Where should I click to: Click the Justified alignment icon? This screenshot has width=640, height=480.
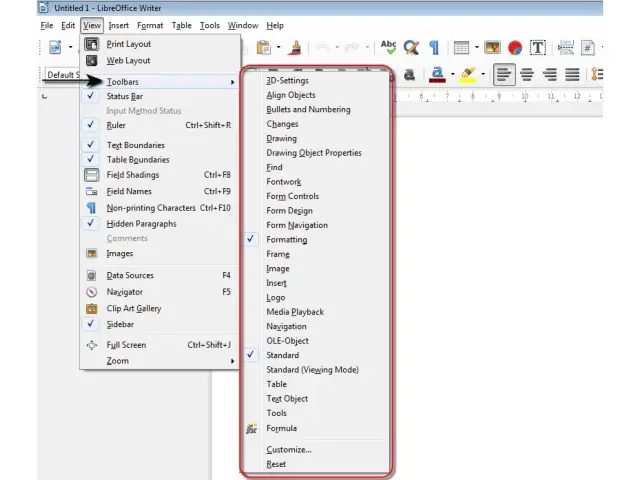tap(572, 75)
